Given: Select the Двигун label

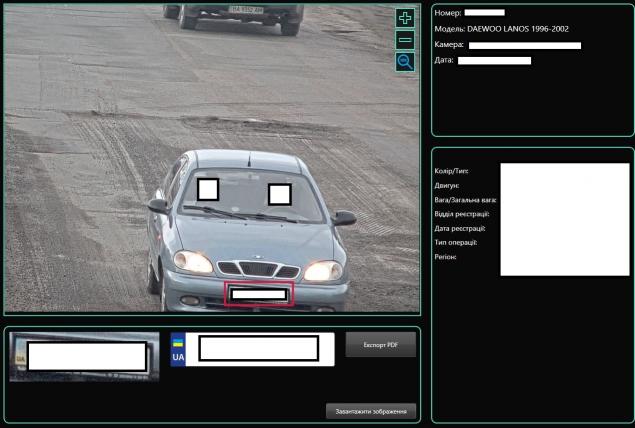Looking at the screenshot, I should pyautogui.click(x=447, y=186).
